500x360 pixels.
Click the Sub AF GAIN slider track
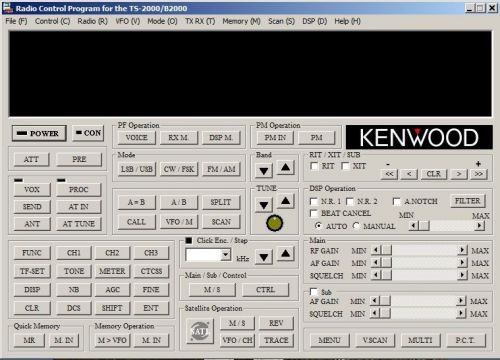click(x=418, y=301)
